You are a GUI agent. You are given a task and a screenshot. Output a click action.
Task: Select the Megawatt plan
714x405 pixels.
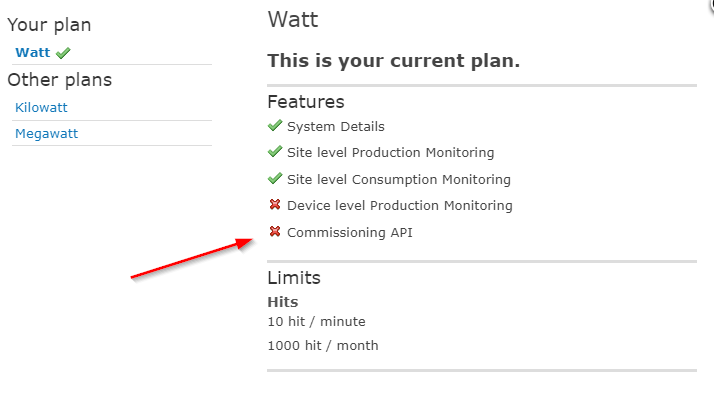(46, 133)
